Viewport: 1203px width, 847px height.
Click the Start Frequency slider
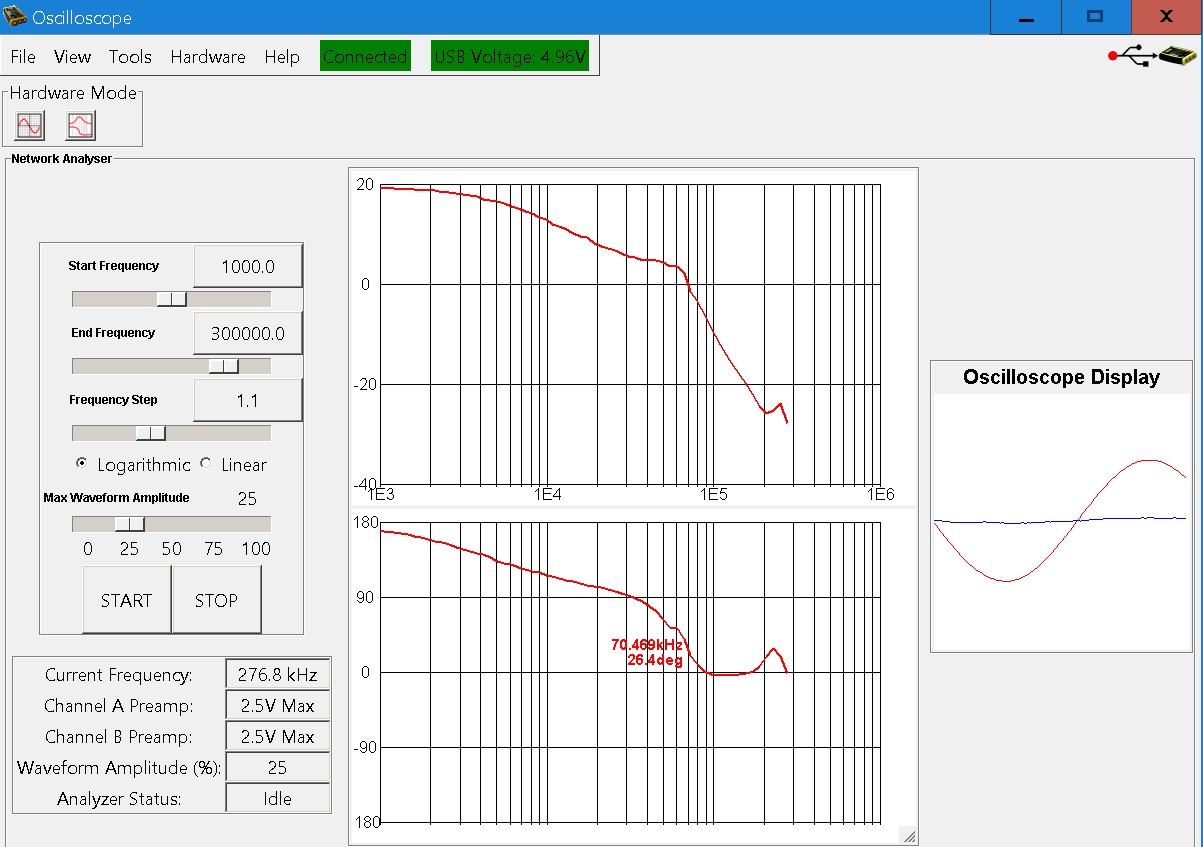[x=171, y=299]
